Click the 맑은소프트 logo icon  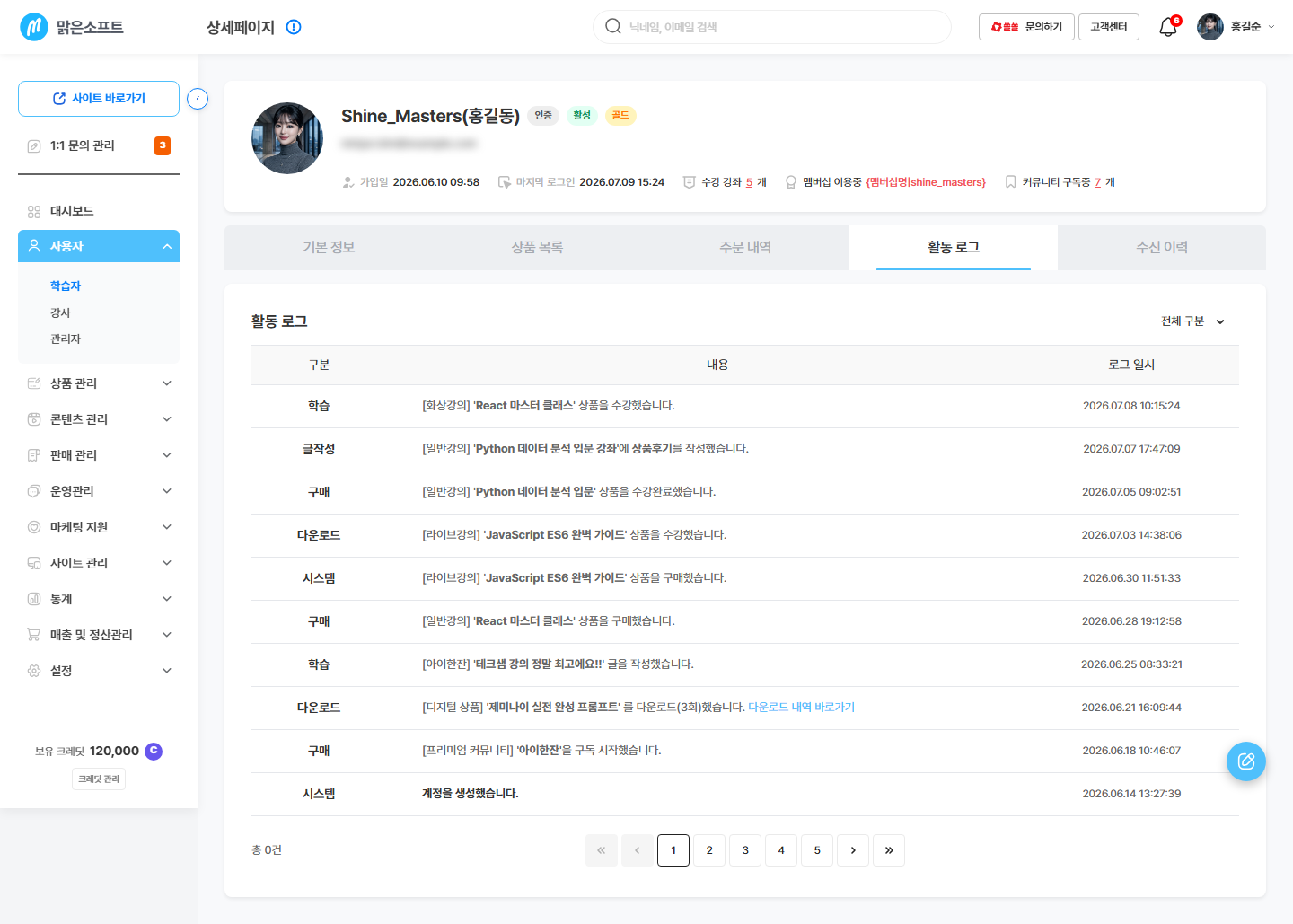(34, 27)
